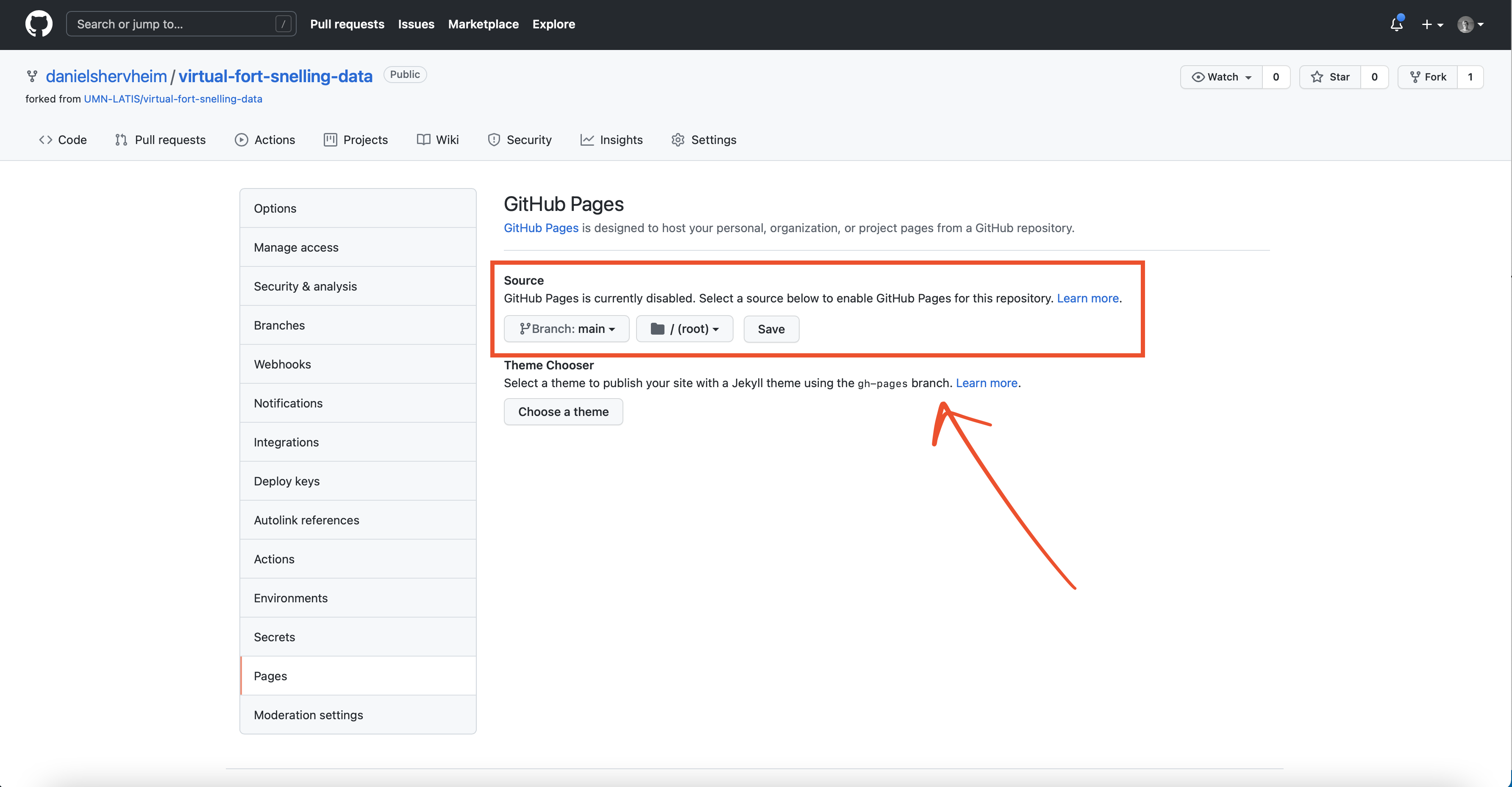Open Deploy keys settings
The height and width of the screenshot is (787, 1512).
point(358,481)
